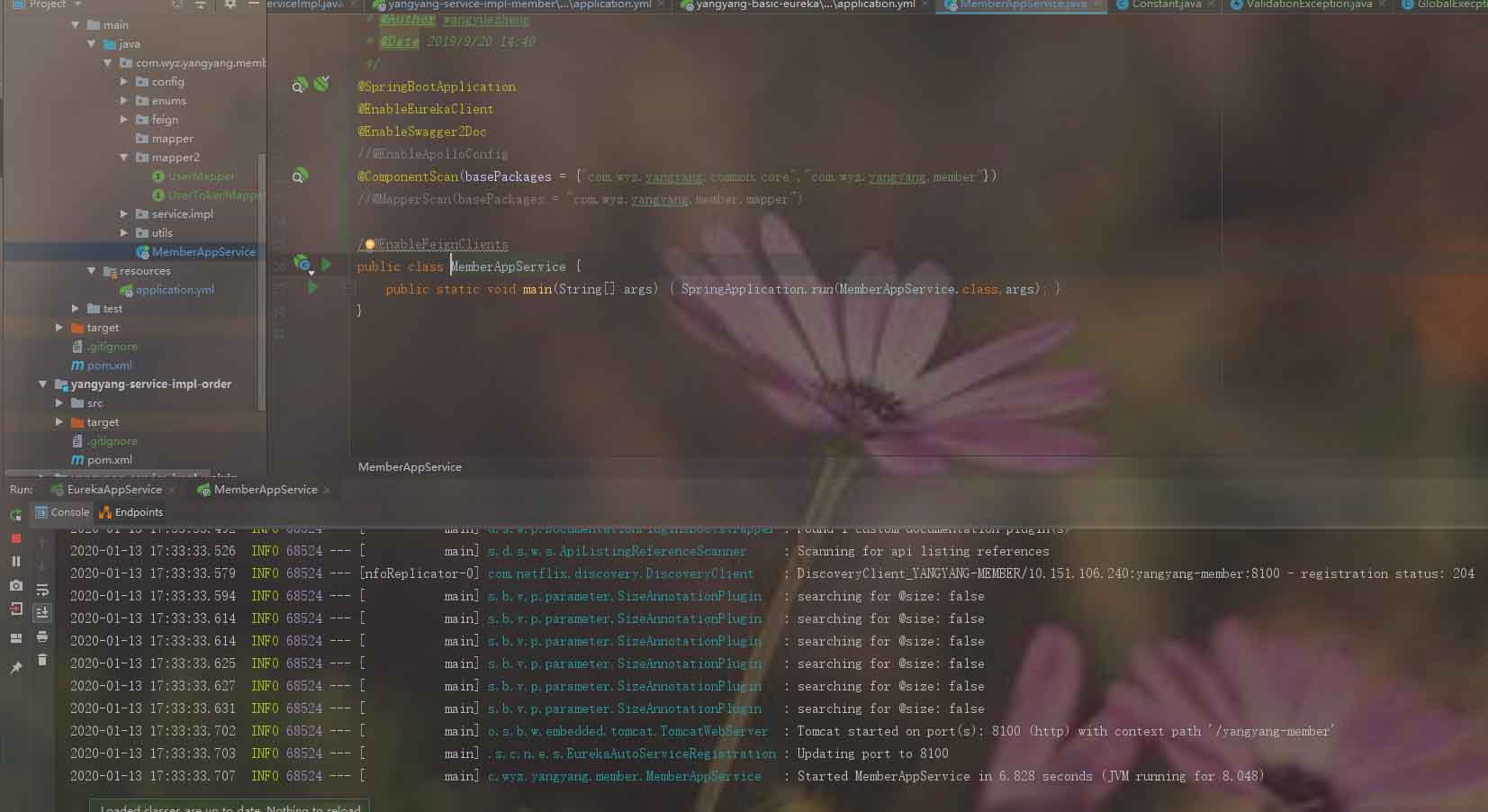The height and width of the screenshot is (812, 1488).
Task: Print the console output
Action: [42, 636]
